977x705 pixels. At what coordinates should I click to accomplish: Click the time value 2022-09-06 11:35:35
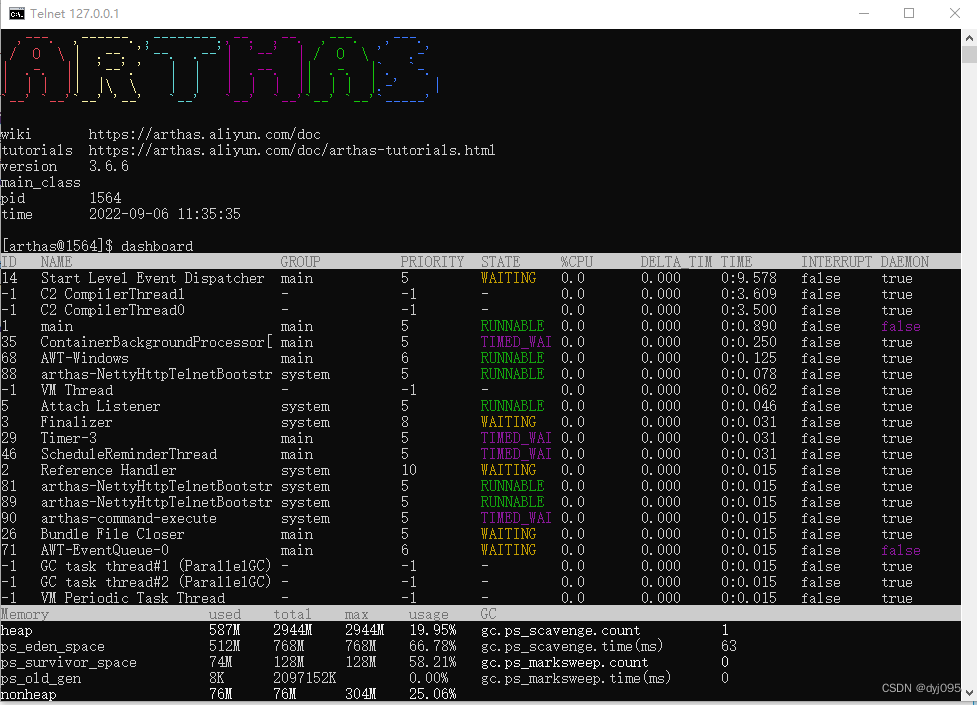[164, 214]
